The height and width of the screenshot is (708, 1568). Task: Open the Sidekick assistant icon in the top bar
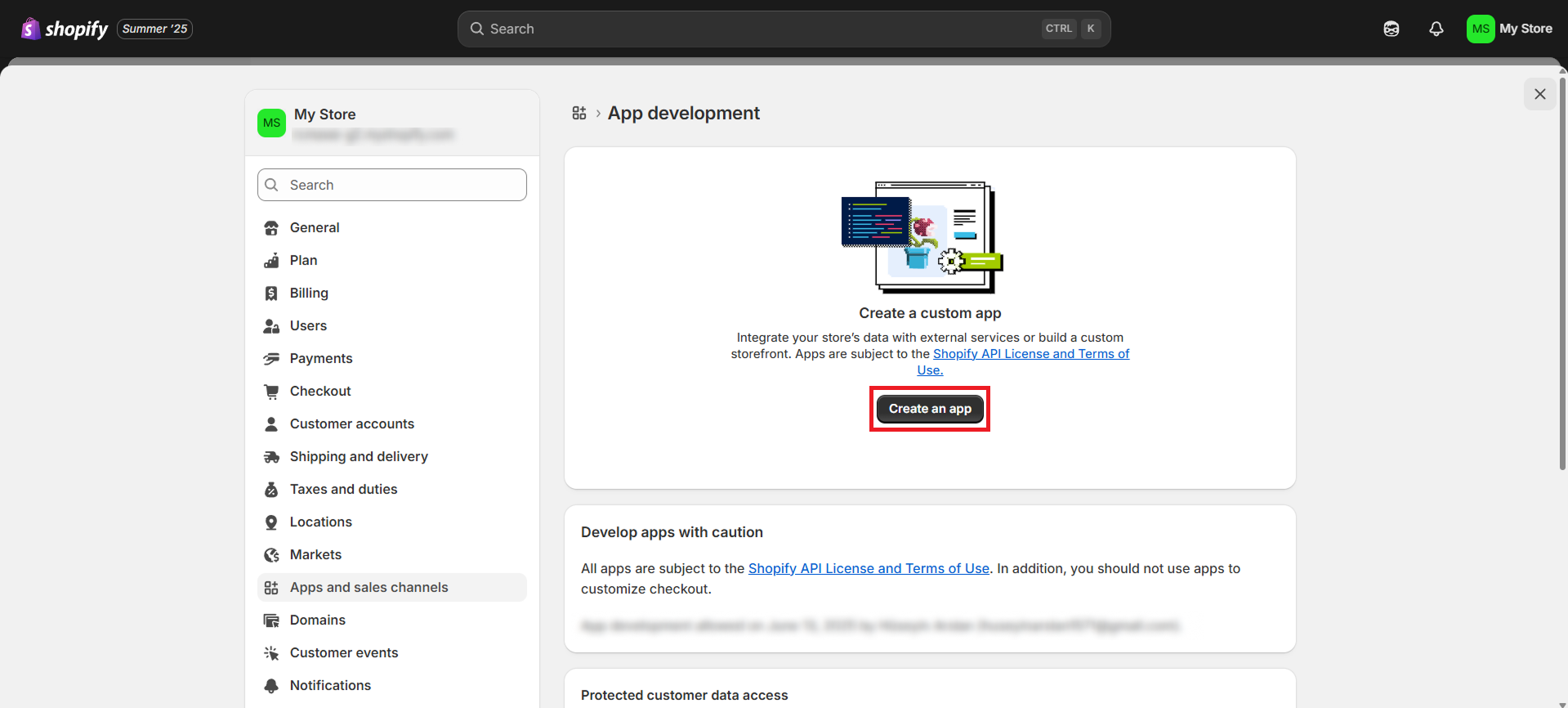click(x=1392, y=29)
